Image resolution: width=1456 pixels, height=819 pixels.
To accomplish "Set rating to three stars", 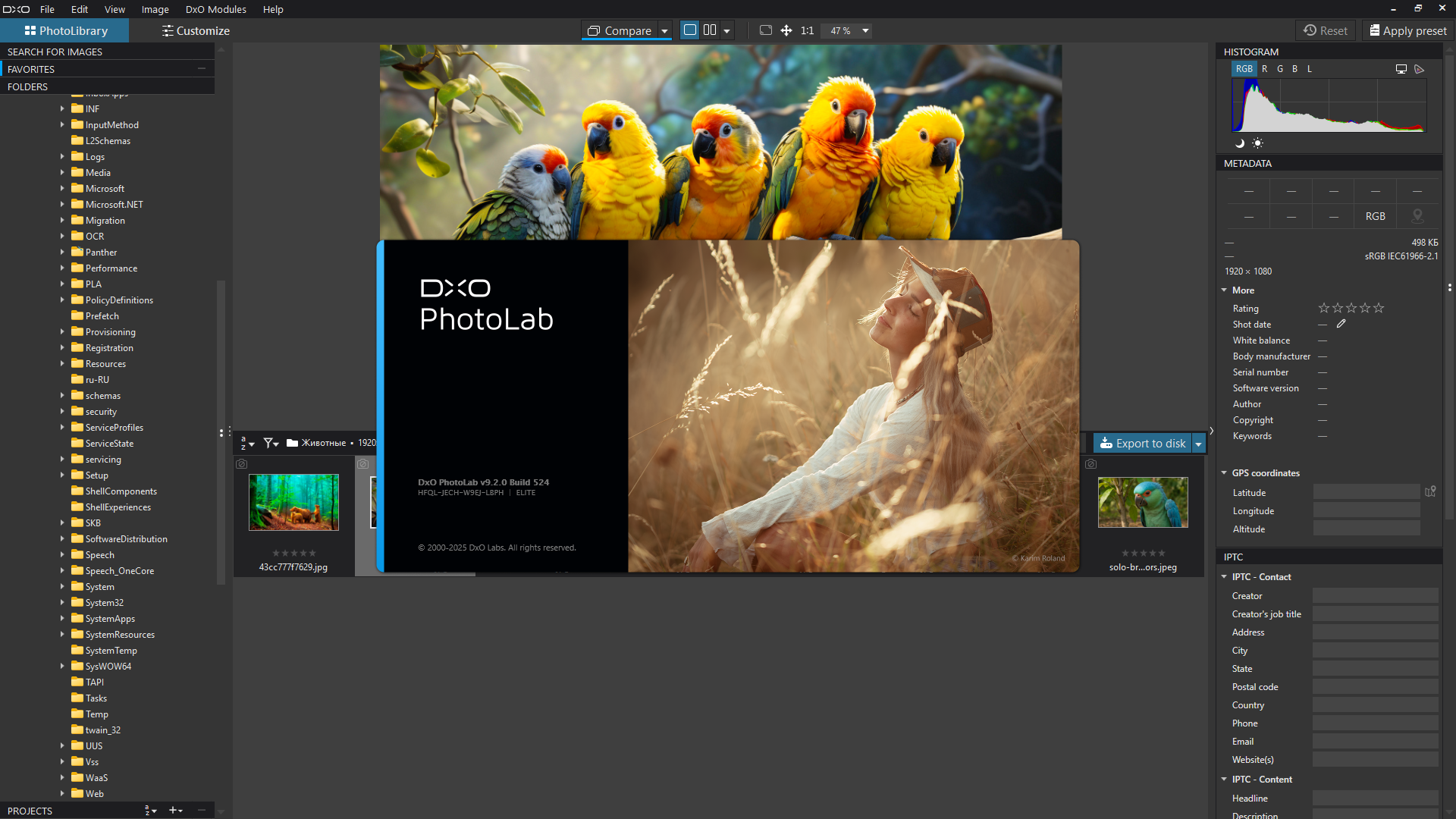I will (x=1351, y=308).
